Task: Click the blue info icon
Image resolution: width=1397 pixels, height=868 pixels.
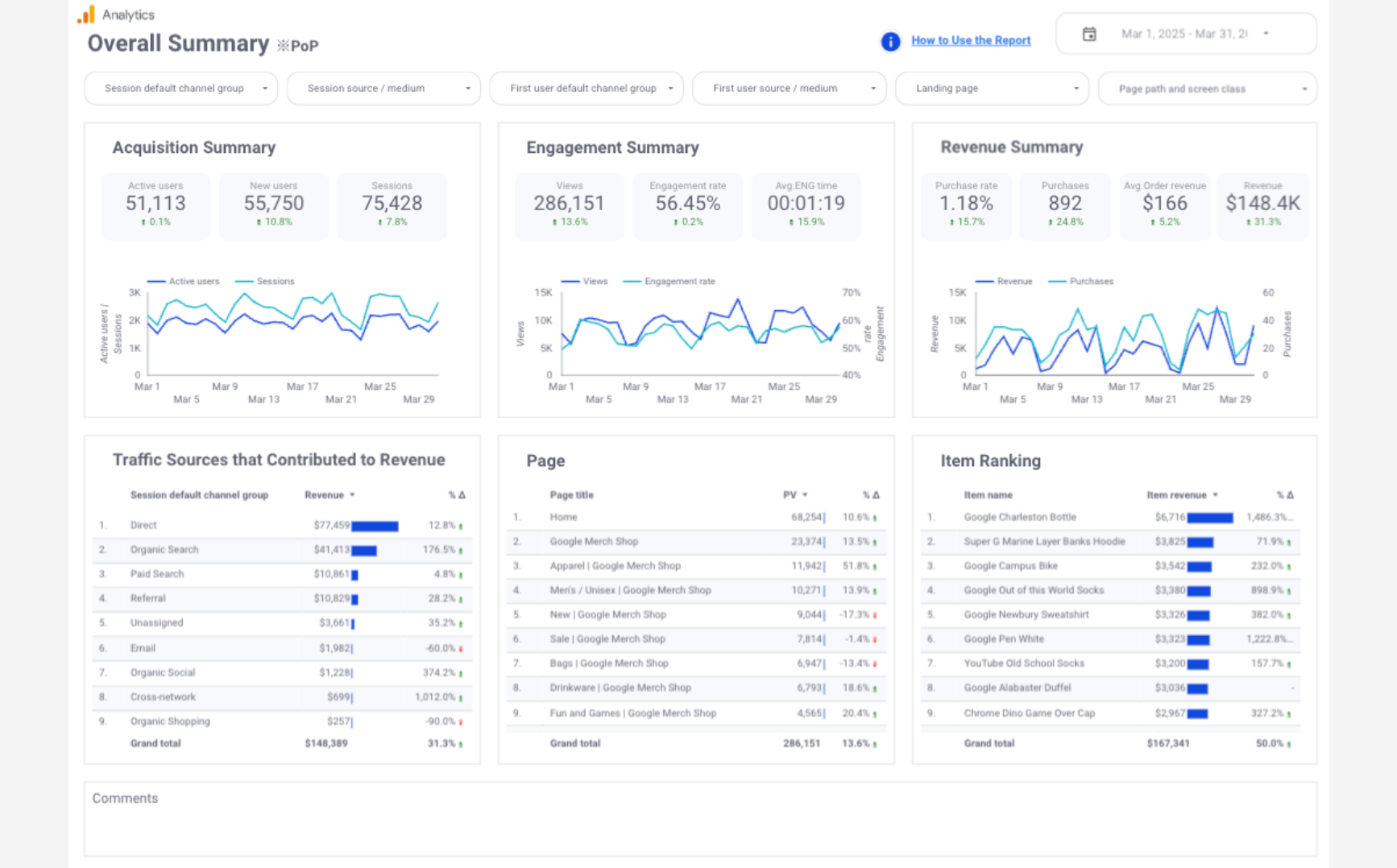Action: (890, 41)
